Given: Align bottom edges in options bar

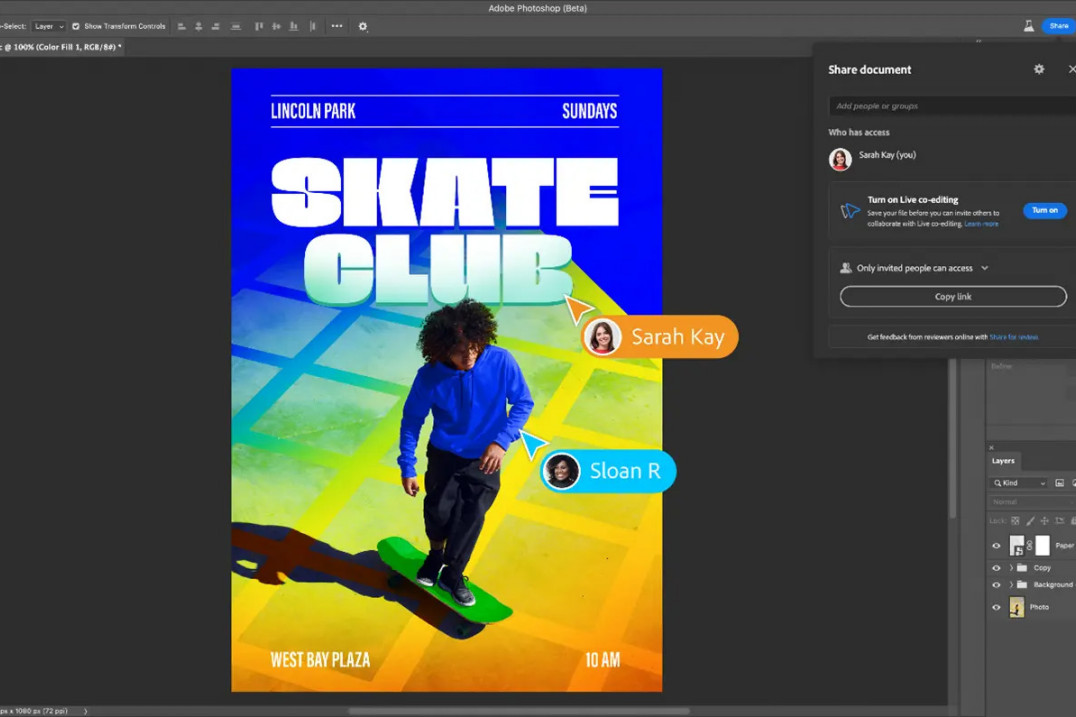Looking at the screenshot, I should pos(294,26).
